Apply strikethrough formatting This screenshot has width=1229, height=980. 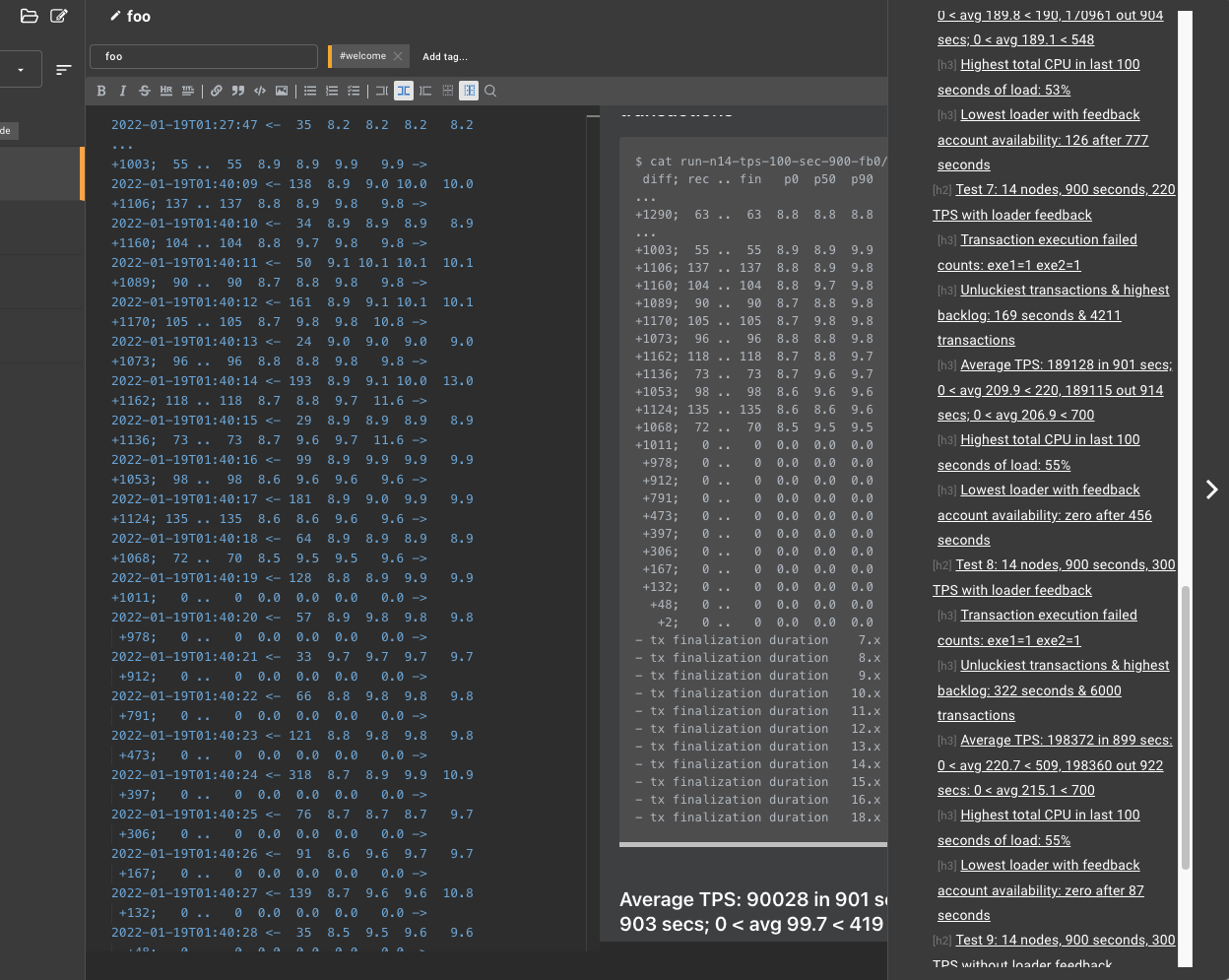tap(145, 91)
